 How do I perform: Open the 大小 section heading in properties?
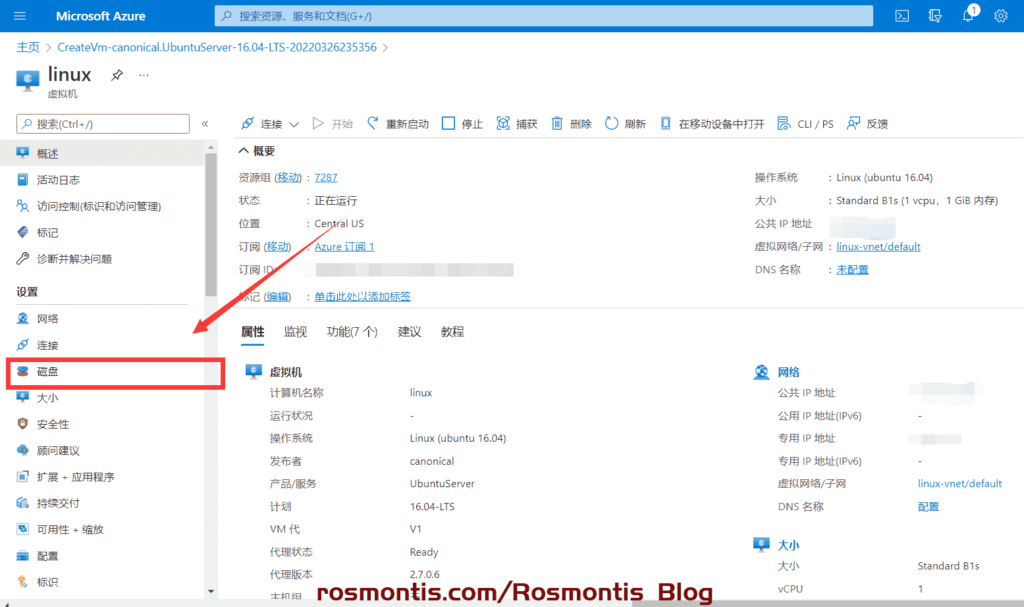tap(788, 545)
